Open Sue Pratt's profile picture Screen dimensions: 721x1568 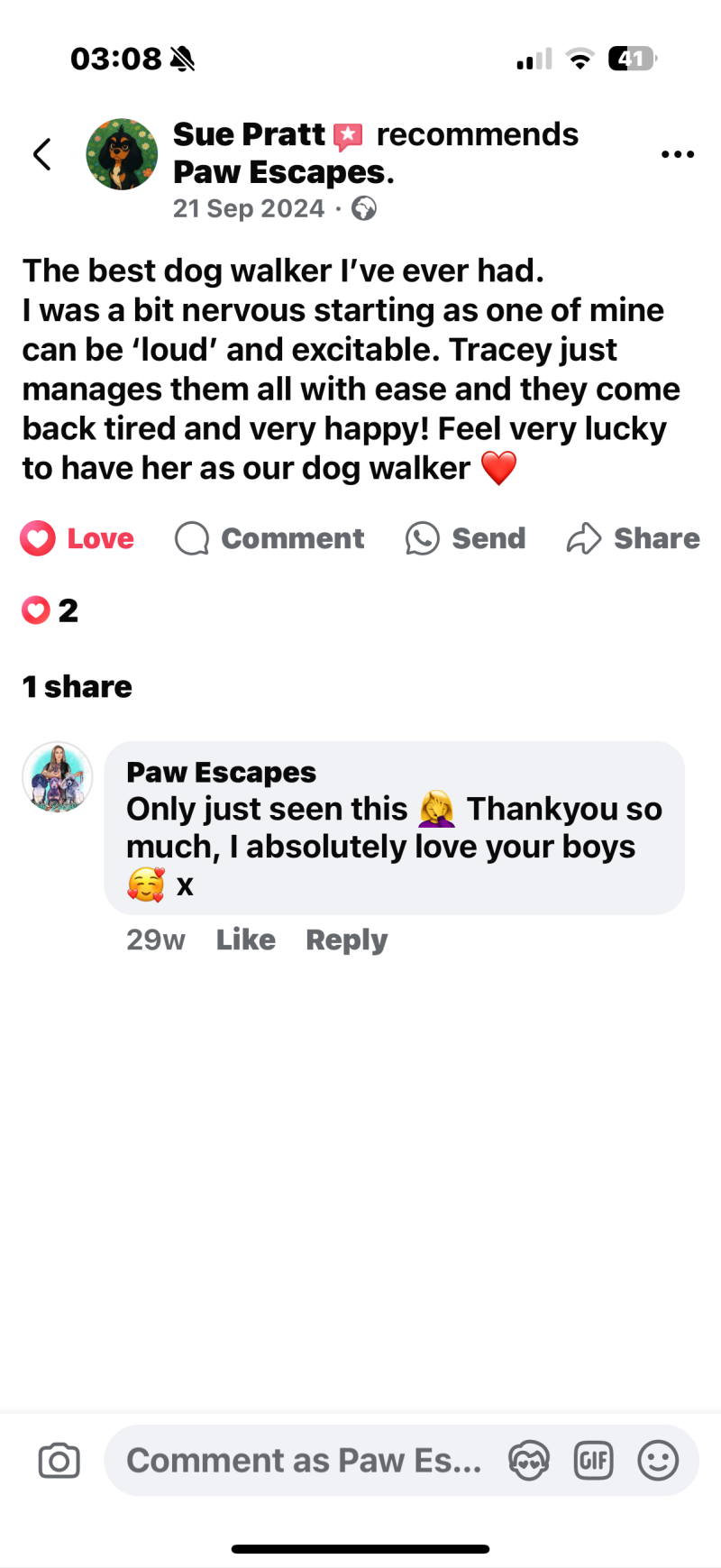tap(122, 154)
